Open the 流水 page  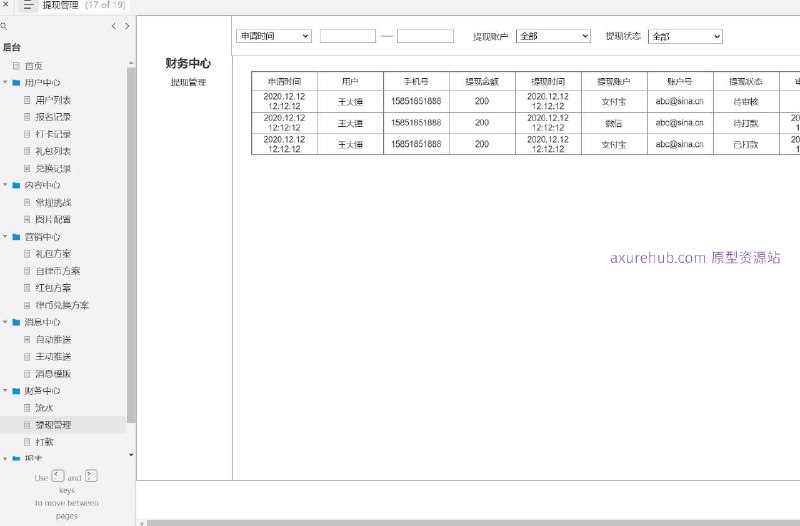(x=44, y=408)
